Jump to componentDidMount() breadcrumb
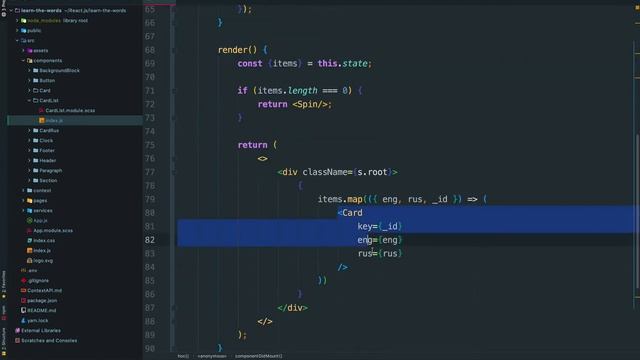 pos(258,356)
